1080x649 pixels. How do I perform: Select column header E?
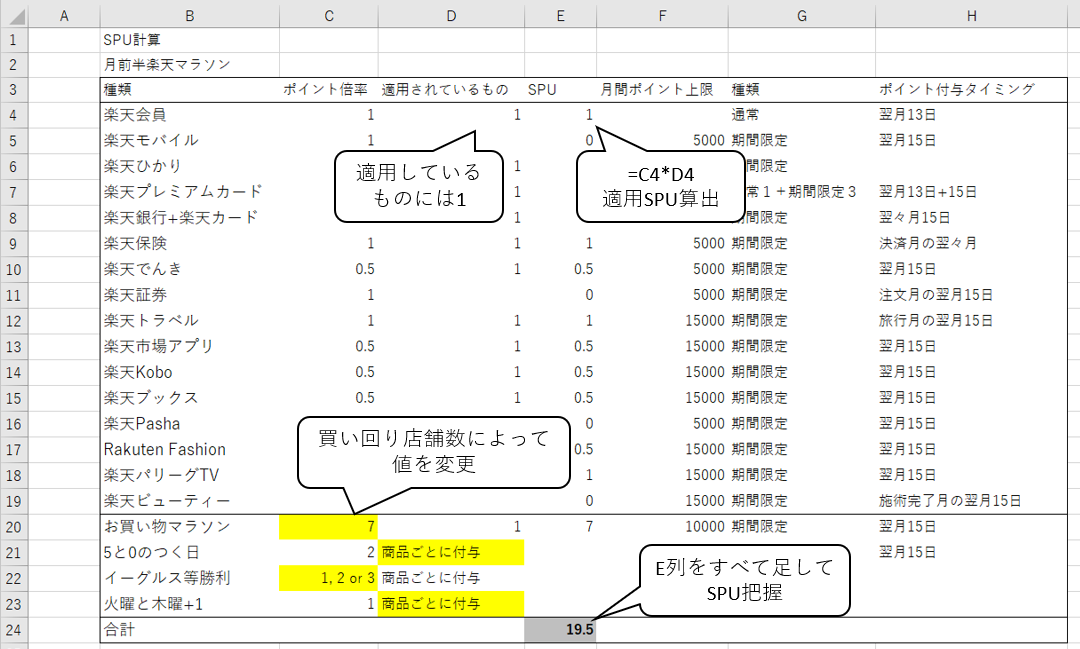[560, 15]
